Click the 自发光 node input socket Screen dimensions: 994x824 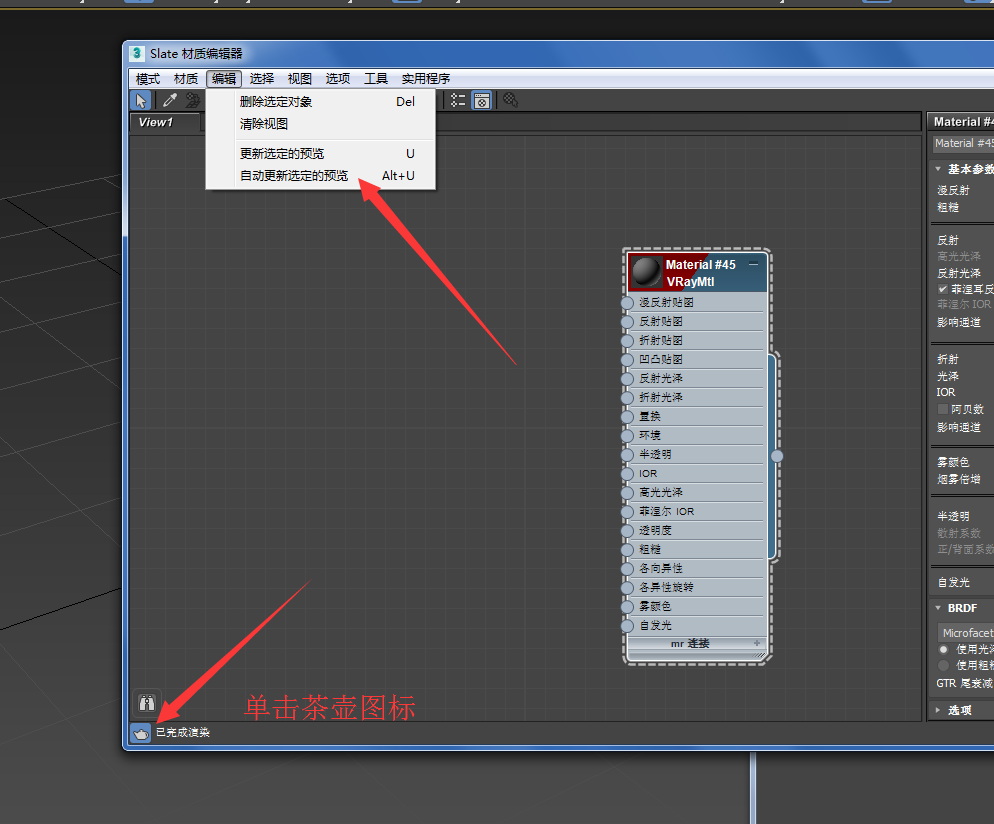627,626
